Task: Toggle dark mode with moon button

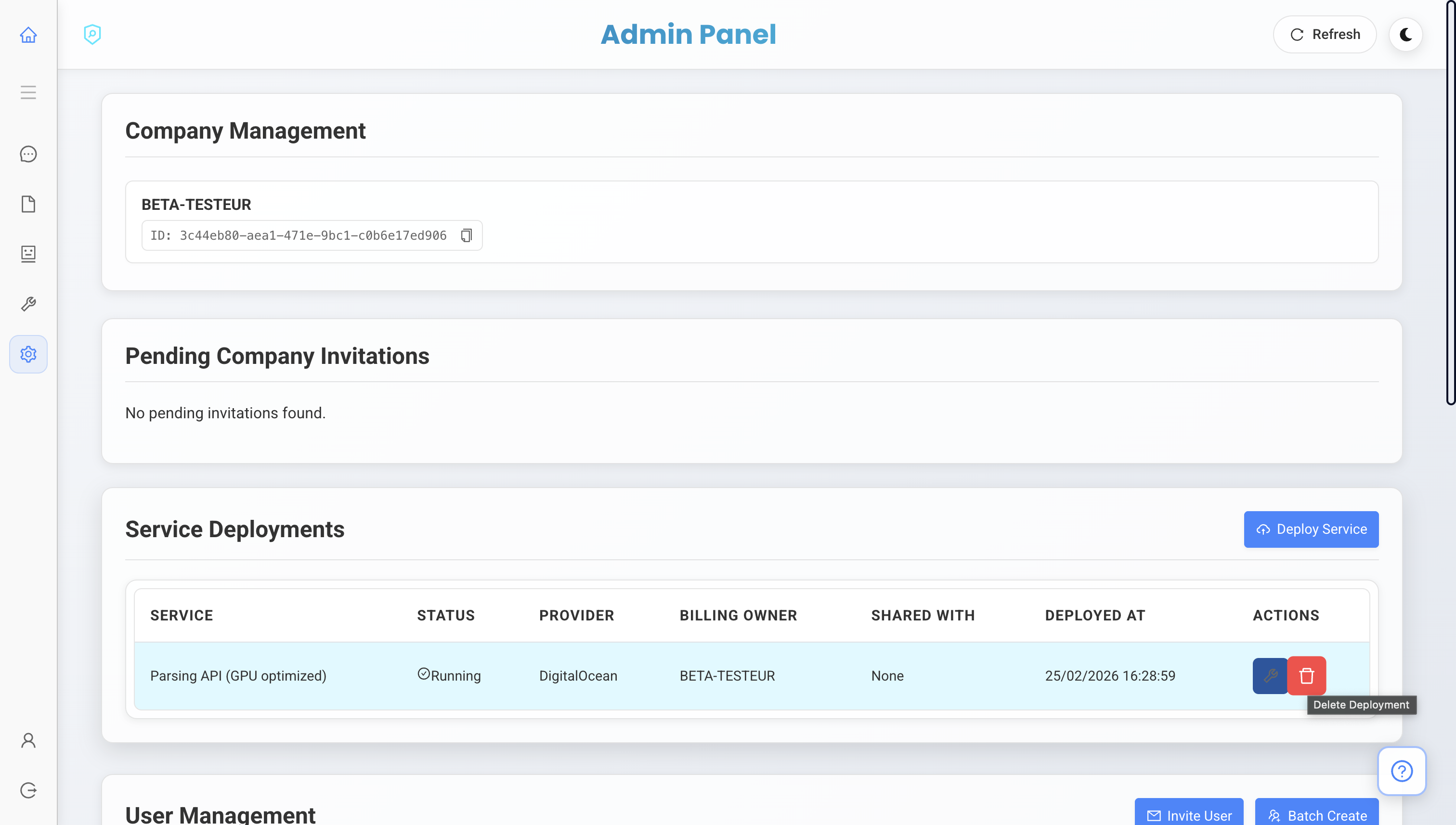Action: [x=1406, y=35]
